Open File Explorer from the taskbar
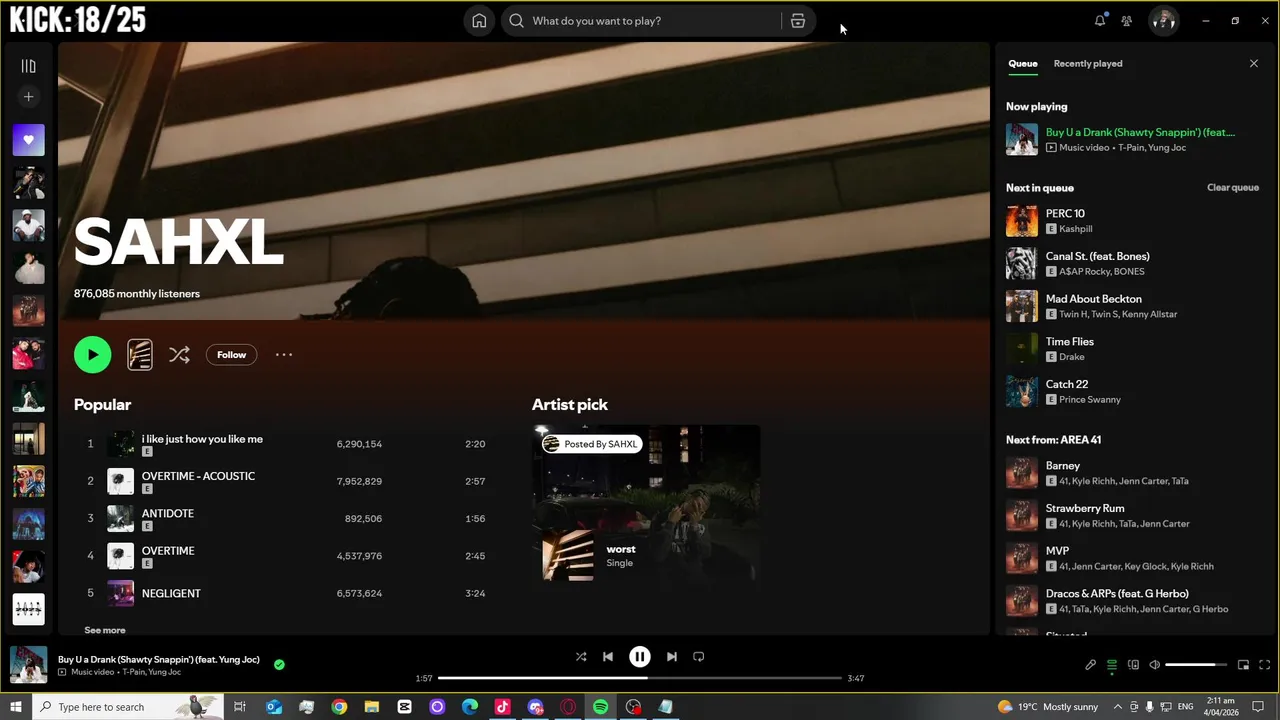The image size is (1280, 720). click(372, 707)
